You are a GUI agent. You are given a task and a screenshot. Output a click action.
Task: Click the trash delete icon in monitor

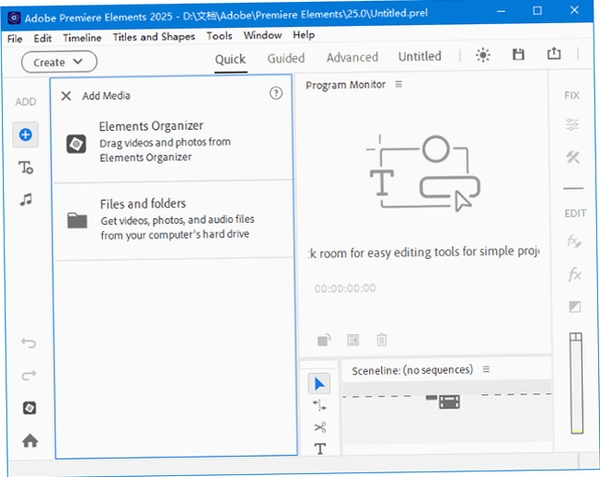click(x=382, y=339)
